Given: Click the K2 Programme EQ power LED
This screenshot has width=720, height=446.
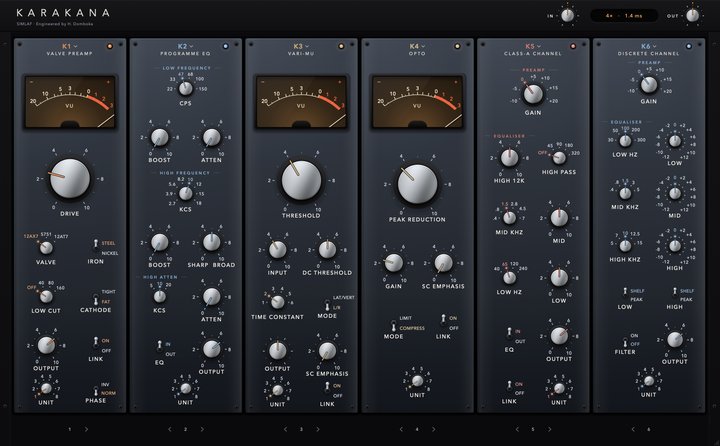Looking at the screenshot, I should point(225,46).
